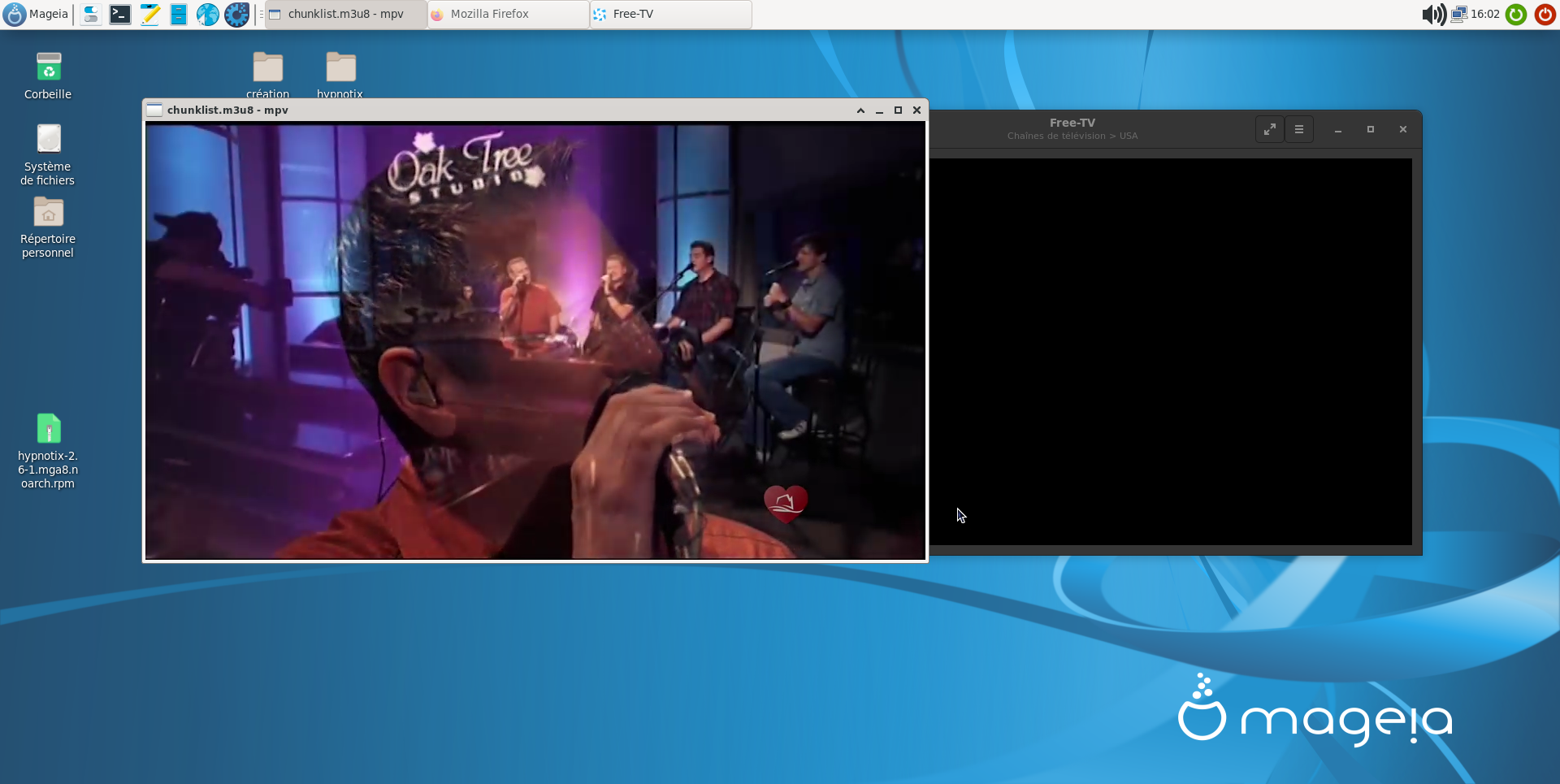Image resolution: width=1560 pixels, height=784 pixels.
Task: Switch to Free-TV taskbar entry
Action: coord(671,14)
